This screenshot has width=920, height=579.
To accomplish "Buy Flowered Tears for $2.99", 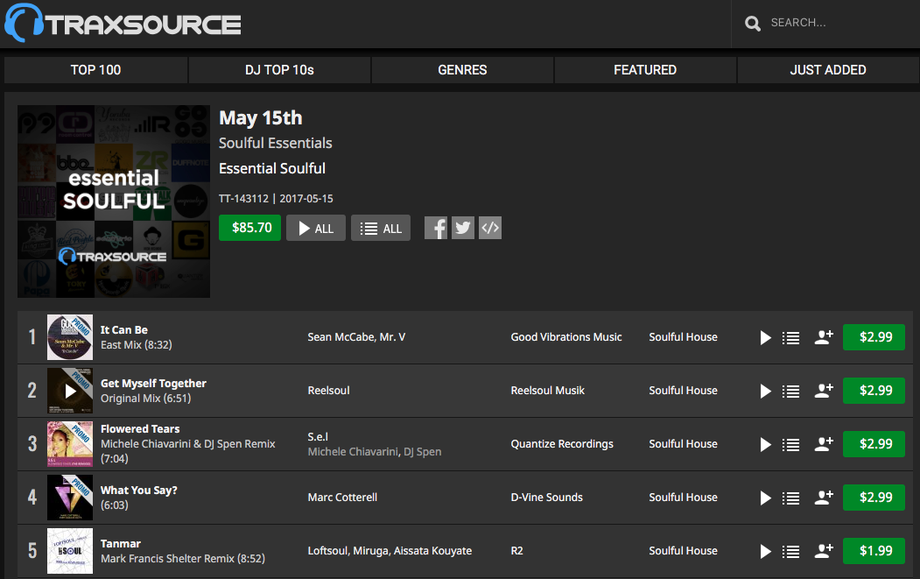I will tap(874, 444).
